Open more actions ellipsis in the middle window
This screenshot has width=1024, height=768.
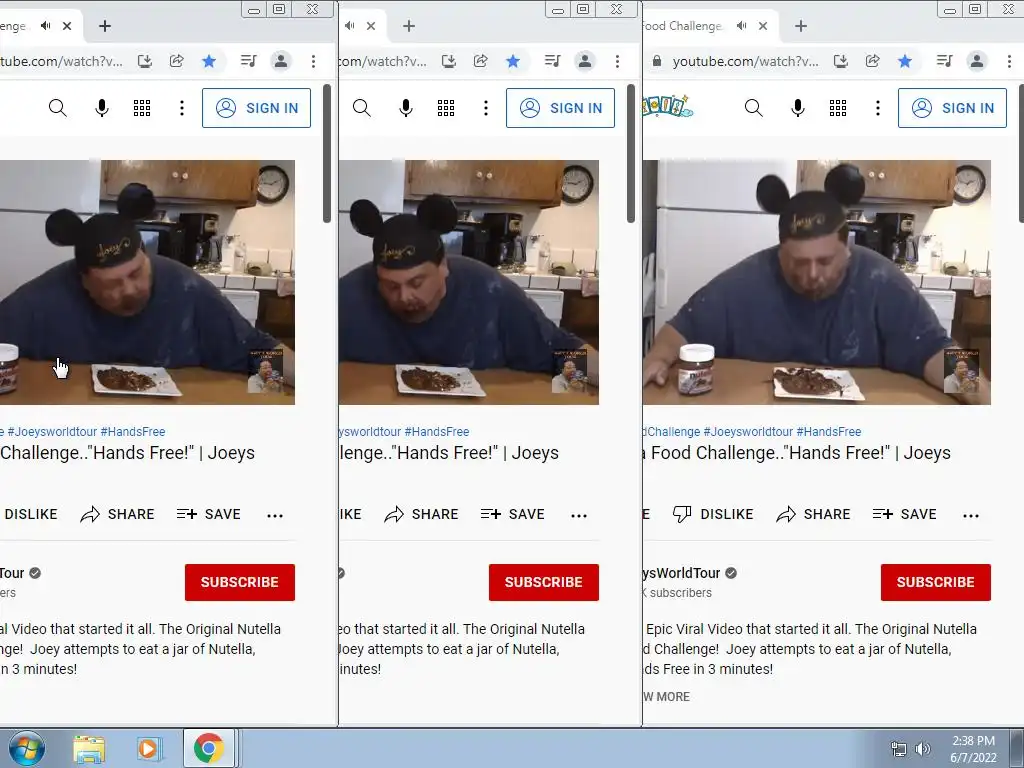click(x=579, y=516)
